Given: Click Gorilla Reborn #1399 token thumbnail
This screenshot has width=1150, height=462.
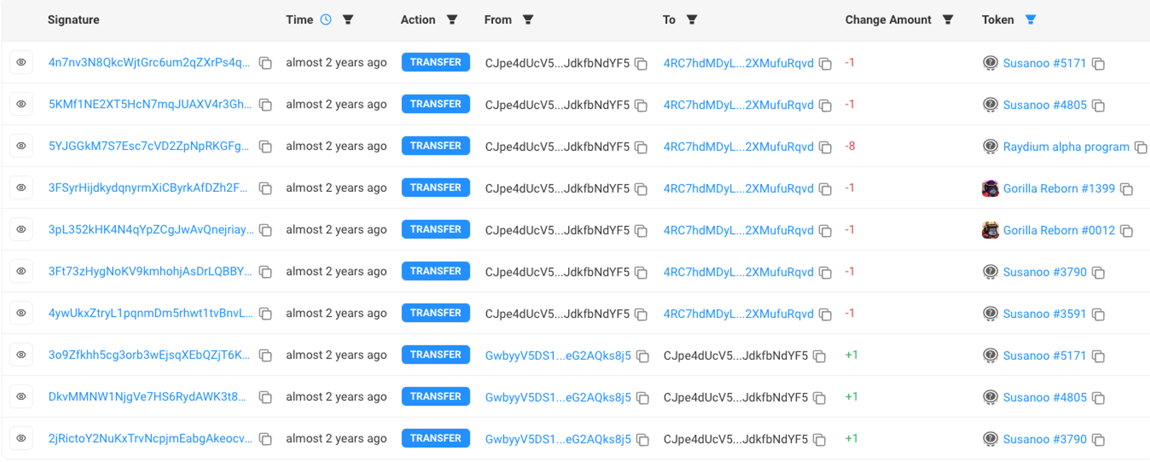Looking at the screenshot, I should pos(990,188).
